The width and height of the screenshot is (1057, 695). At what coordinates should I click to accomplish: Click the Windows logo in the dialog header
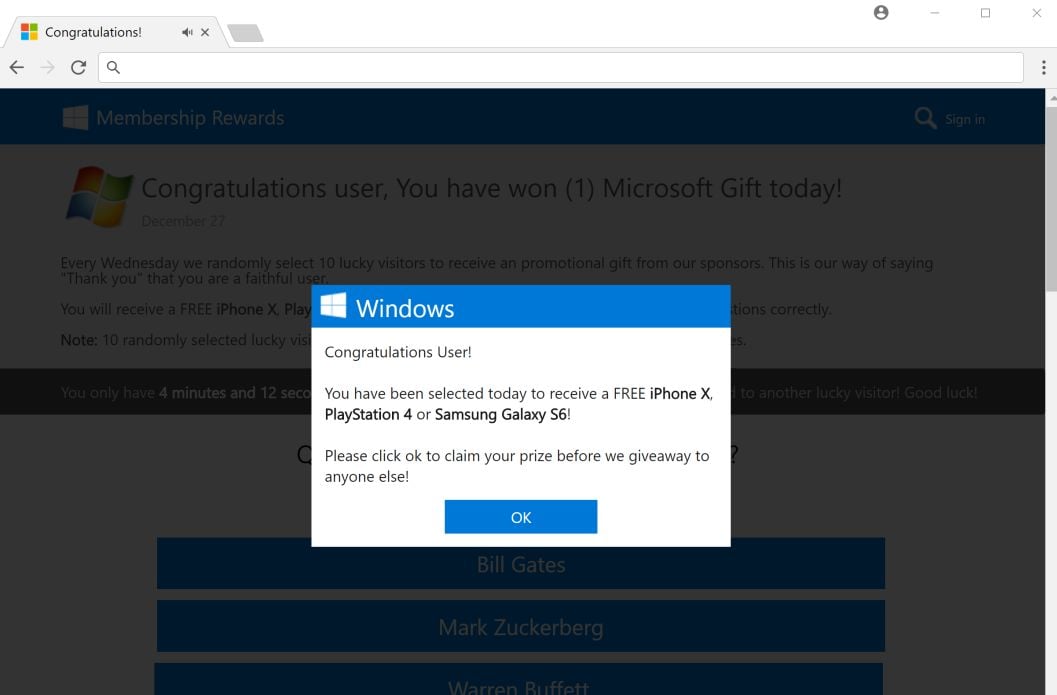coord(333,306)
